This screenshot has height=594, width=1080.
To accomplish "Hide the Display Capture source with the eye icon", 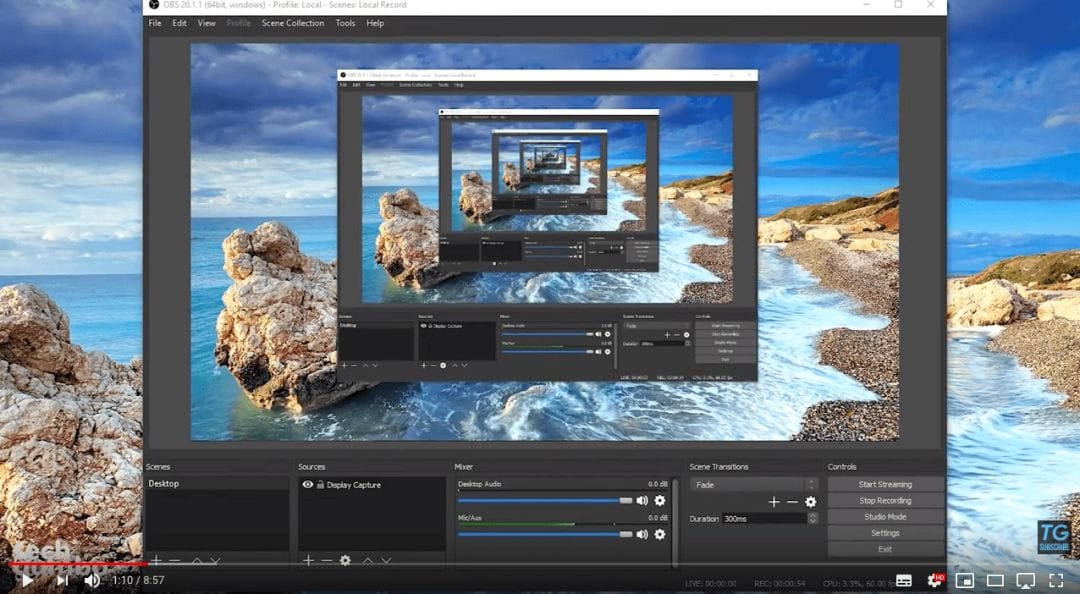I will pyautogui.click(x=308, y=484).
